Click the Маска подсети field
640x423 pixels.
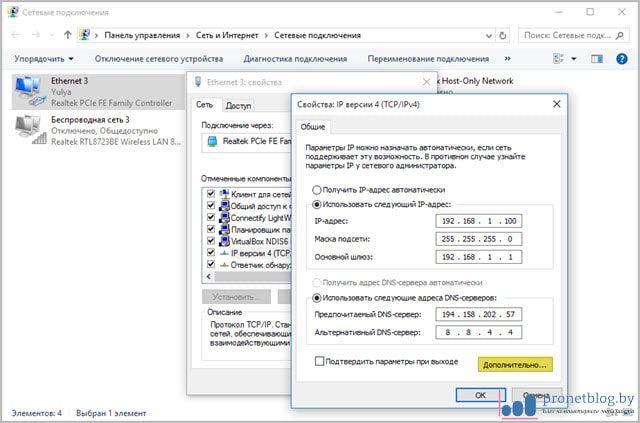478,239
